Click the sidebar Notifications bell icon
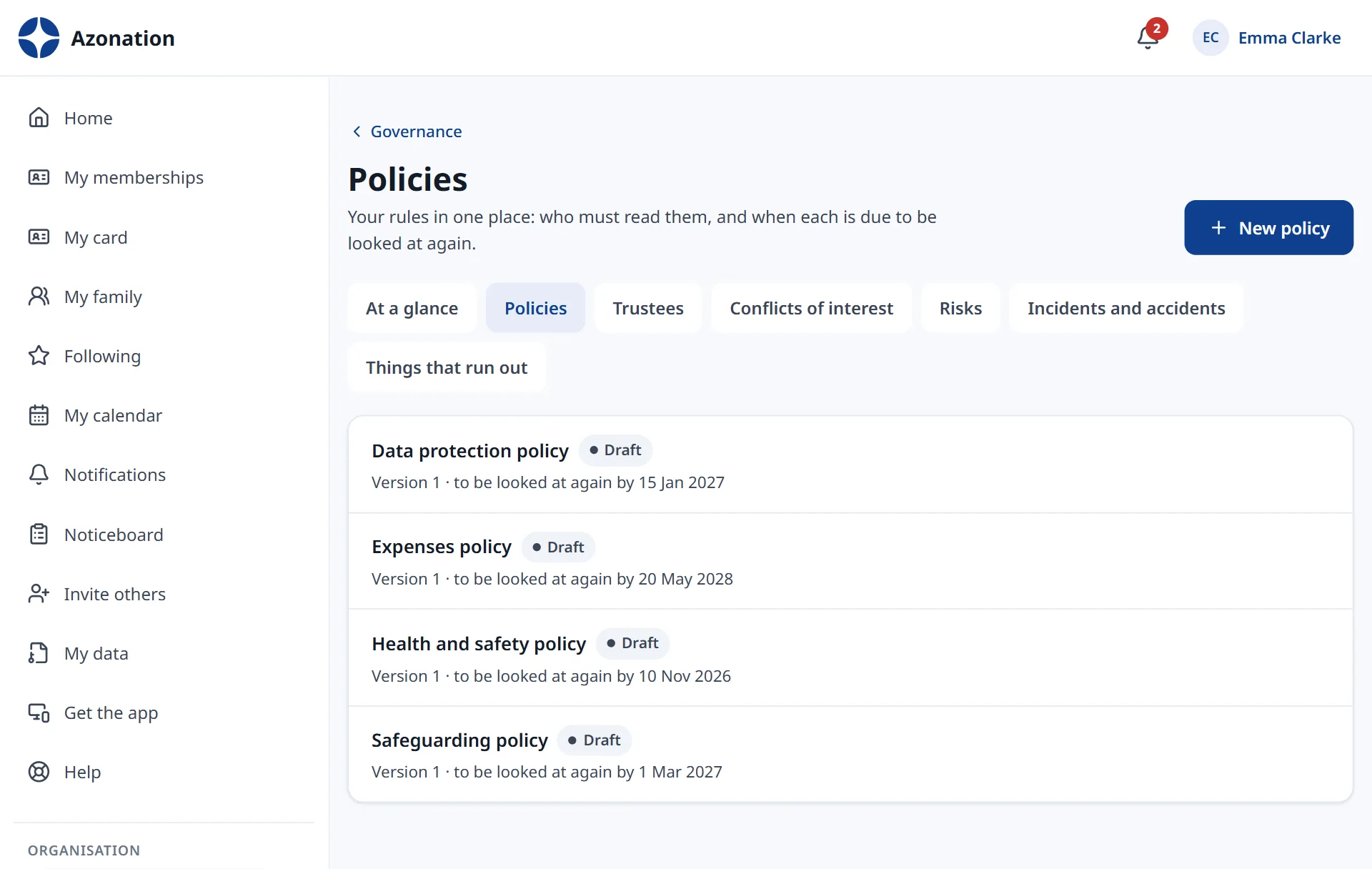Viewport: 1372px width, 869px height. click(x=39, y=475)
